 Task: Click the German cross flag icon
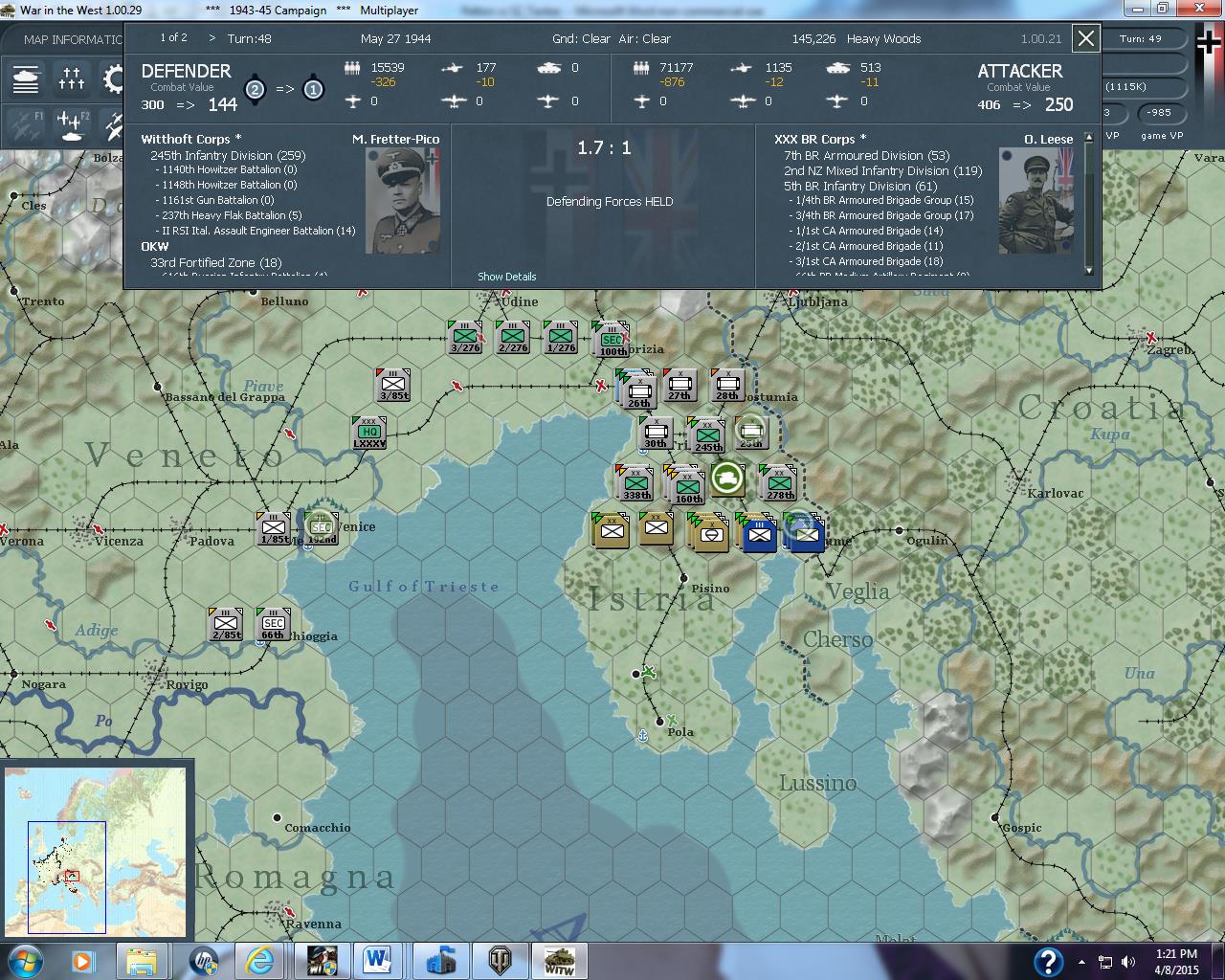pos(1209,43)
